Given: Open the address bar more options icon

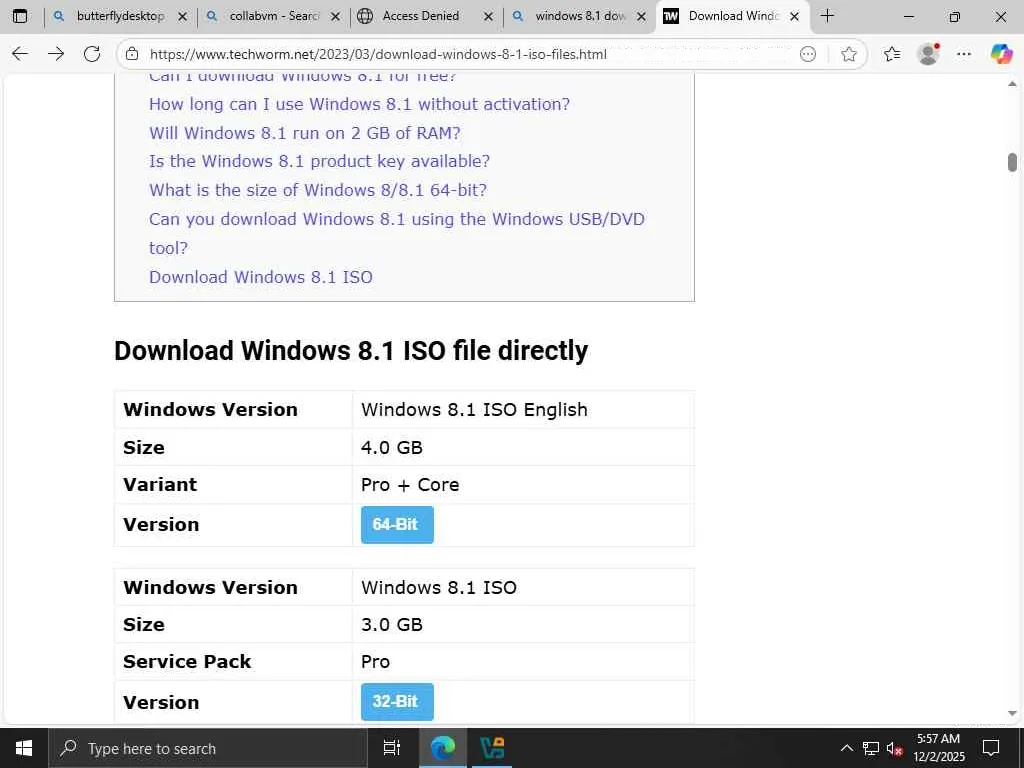Looking at the screenshot, I should pos(808,54).
